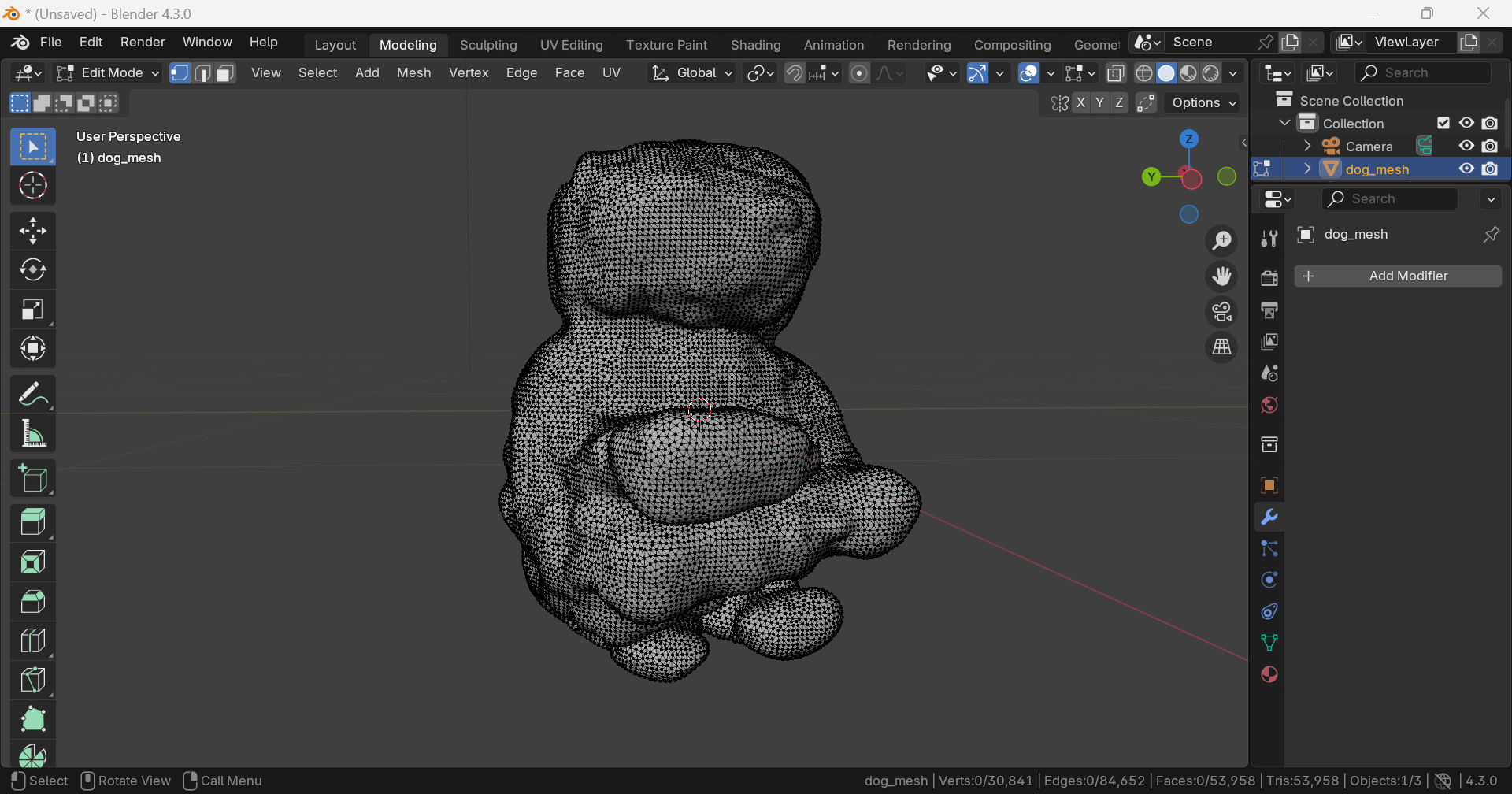Viewport: 1512px width, 794px height.
Task: Switch to face select mode
Action: (226, 73)
